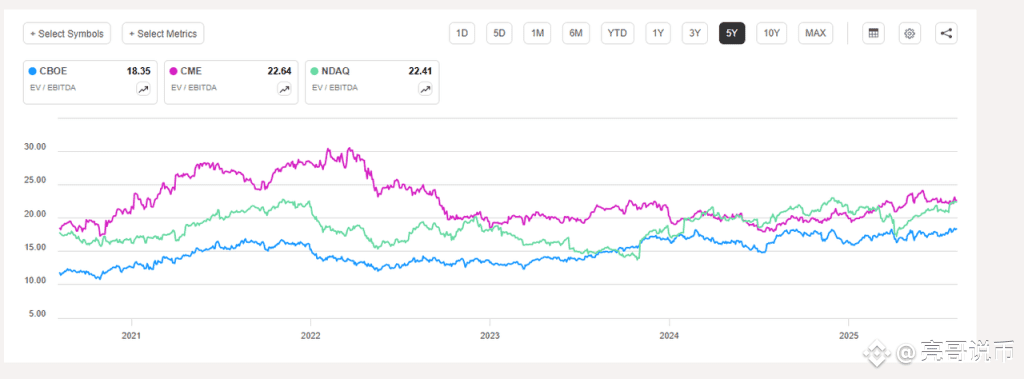This screenshot has width=1024, height=379.
Task: Click the CME ticker label
Action: click(x=191, y=71)
